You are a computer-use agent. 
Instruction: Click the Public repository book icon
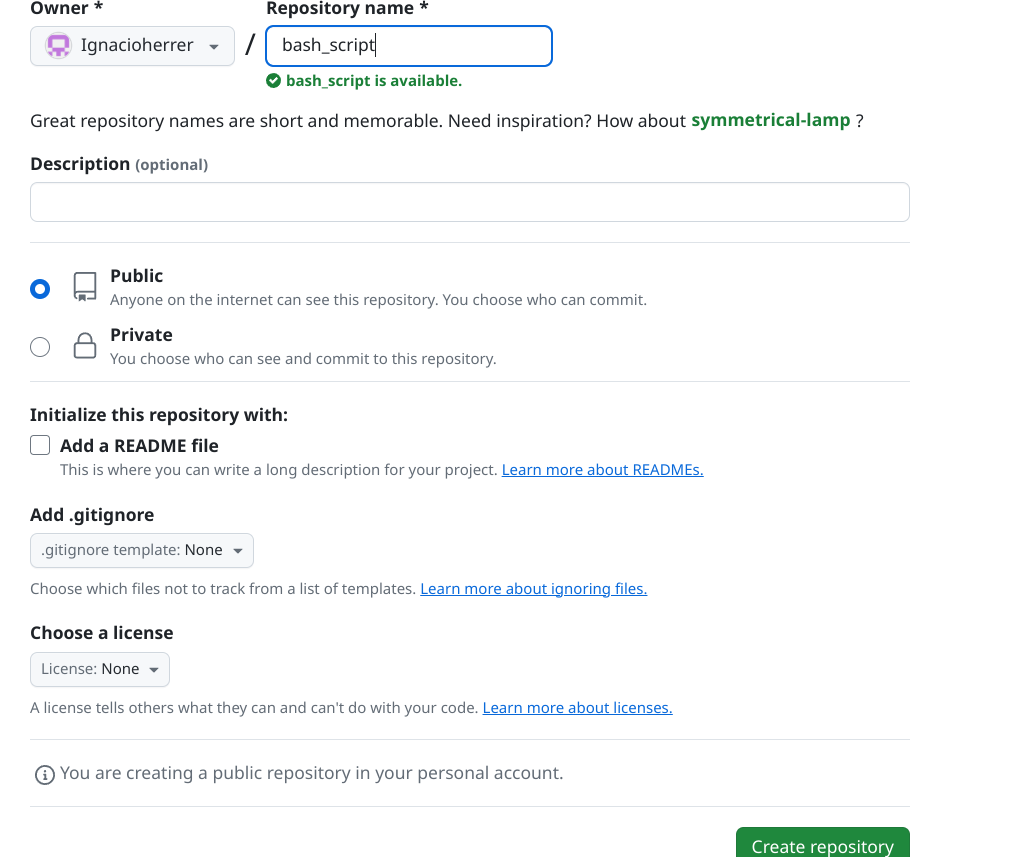(x=85, y=287)
